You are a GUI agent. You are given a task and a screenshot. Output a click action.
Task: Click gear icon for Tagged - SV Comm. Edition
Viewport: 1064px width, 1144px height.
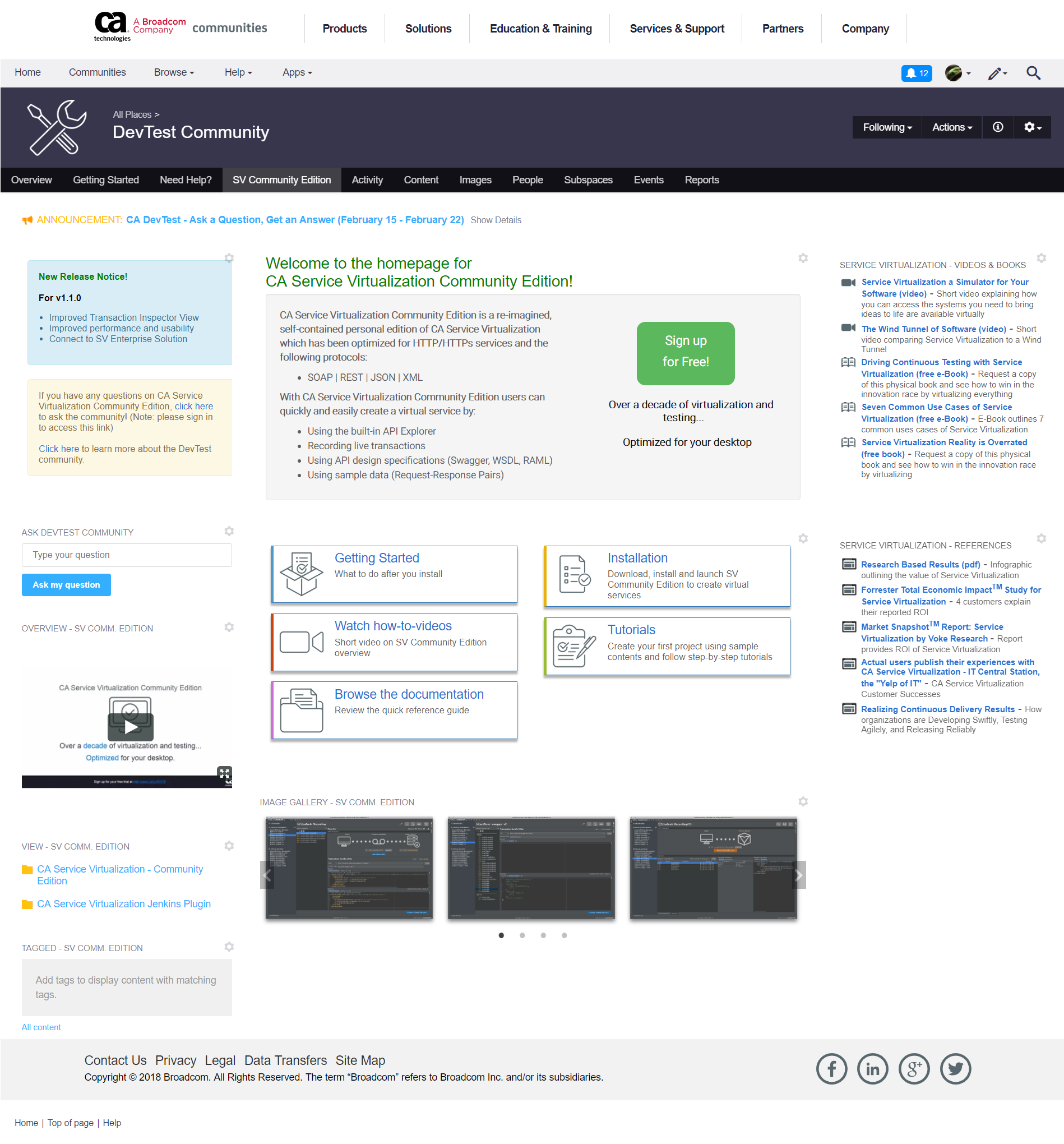point(229,946)
